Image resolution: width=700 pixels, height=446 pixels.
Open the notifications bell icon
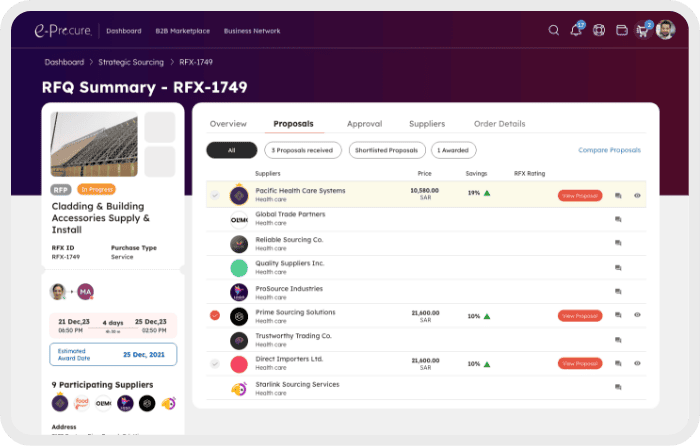click(576, 30)
